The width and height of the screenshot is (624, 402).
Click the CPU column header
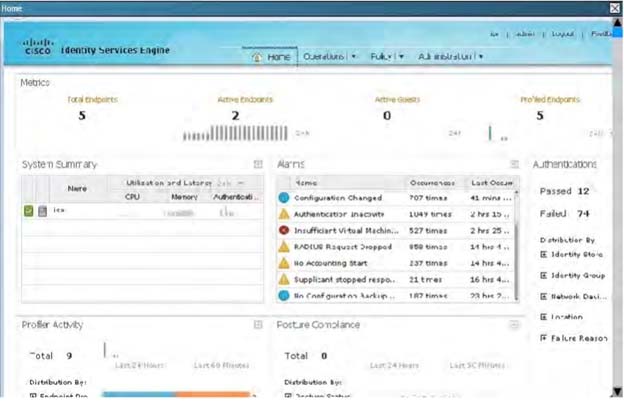pyautogui.click(x=132, y=197)
